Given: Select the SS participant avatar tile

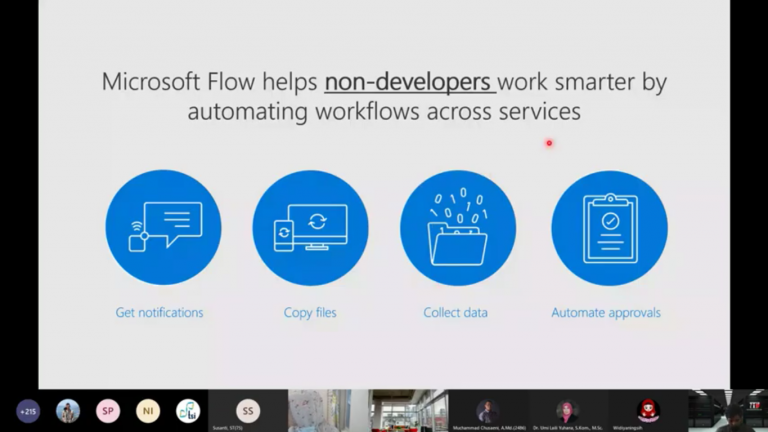Looking at the screenshot, I should (247, 411).
